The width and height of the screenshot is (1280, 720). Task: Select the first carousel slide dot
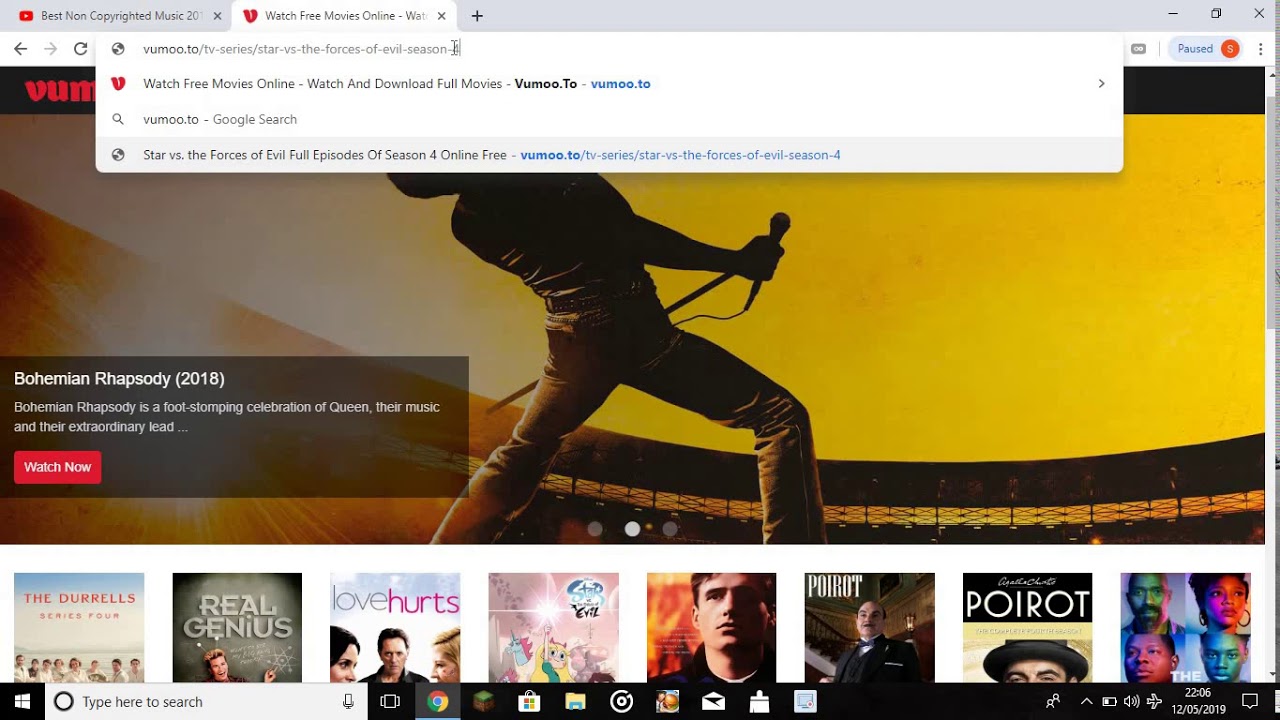pos(595,529)
